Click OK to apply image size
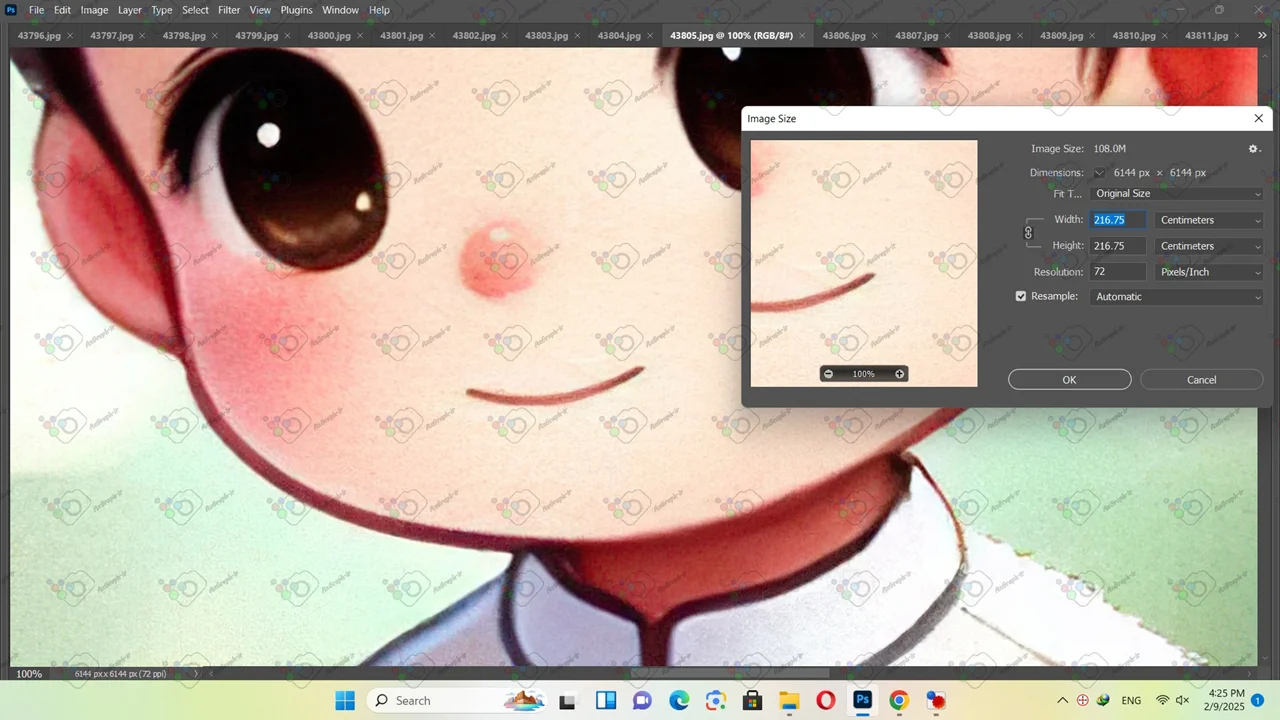This screenshot has width=1280, height=720. click(x=1069, y=380)
